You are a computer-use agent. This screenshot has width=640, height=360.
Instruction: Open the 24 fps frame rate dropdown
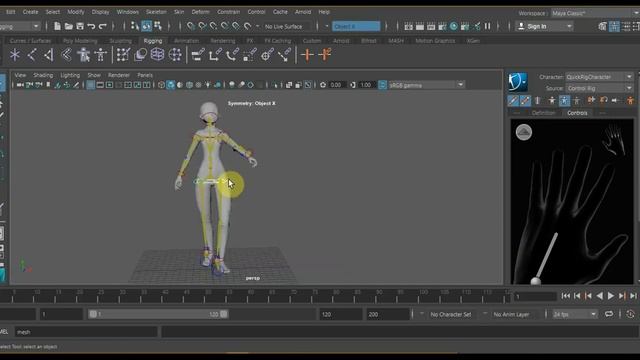click(575, 314)
